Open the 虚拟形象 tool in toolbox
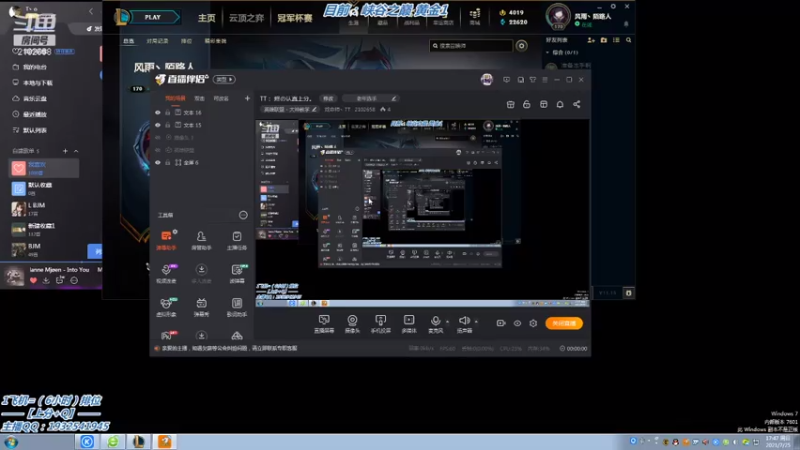This screenshot has height=450, width=800. click(166, 307)
